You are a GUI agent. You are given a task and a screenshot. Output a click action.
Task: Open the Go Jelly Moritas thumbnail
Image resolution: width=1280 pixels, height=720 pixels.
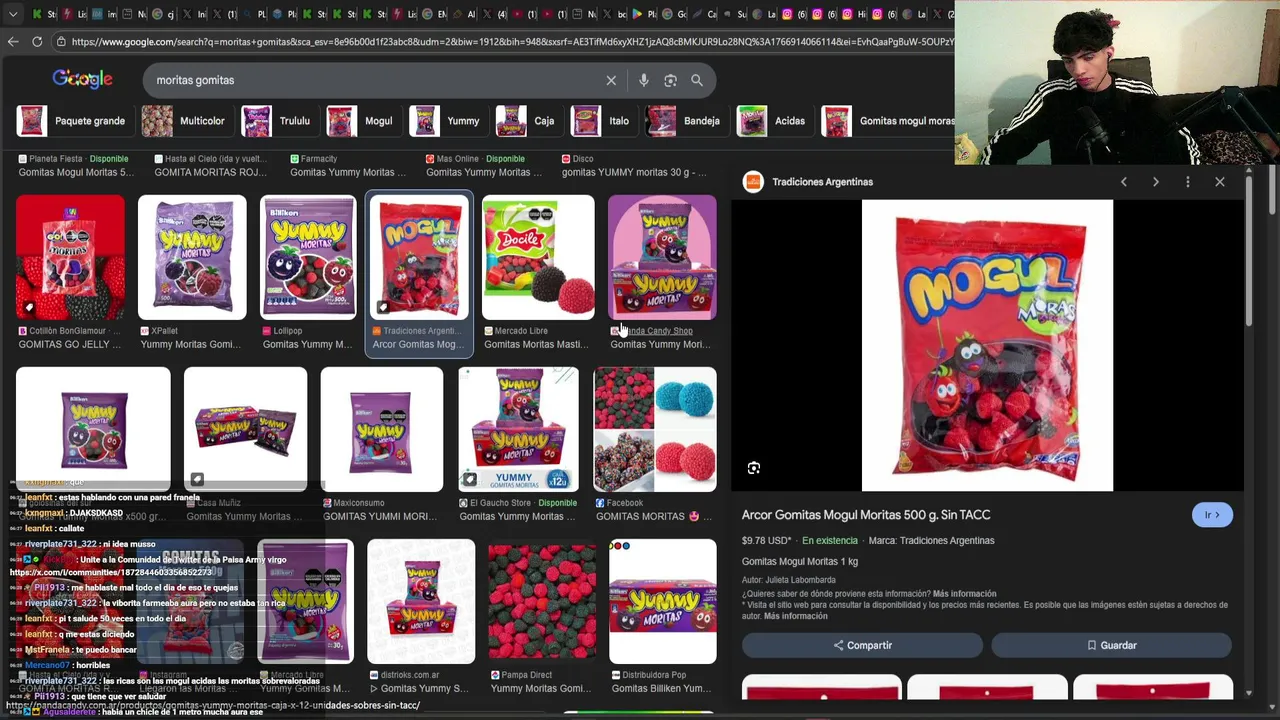(x=71, y=257)
